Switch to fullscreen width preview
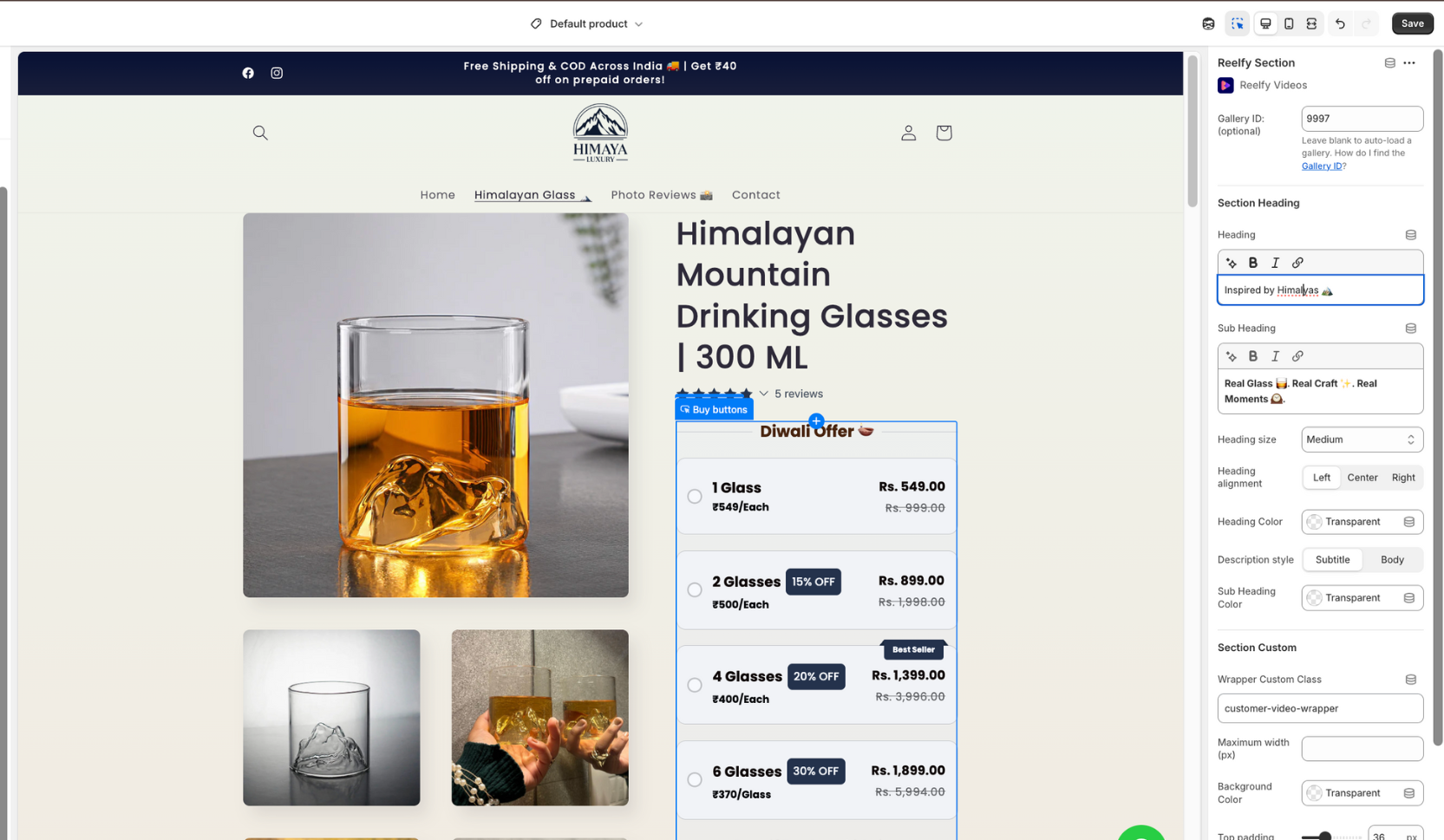The height and width of the screenshot is (840, 1444). [x=1311, y=23]
